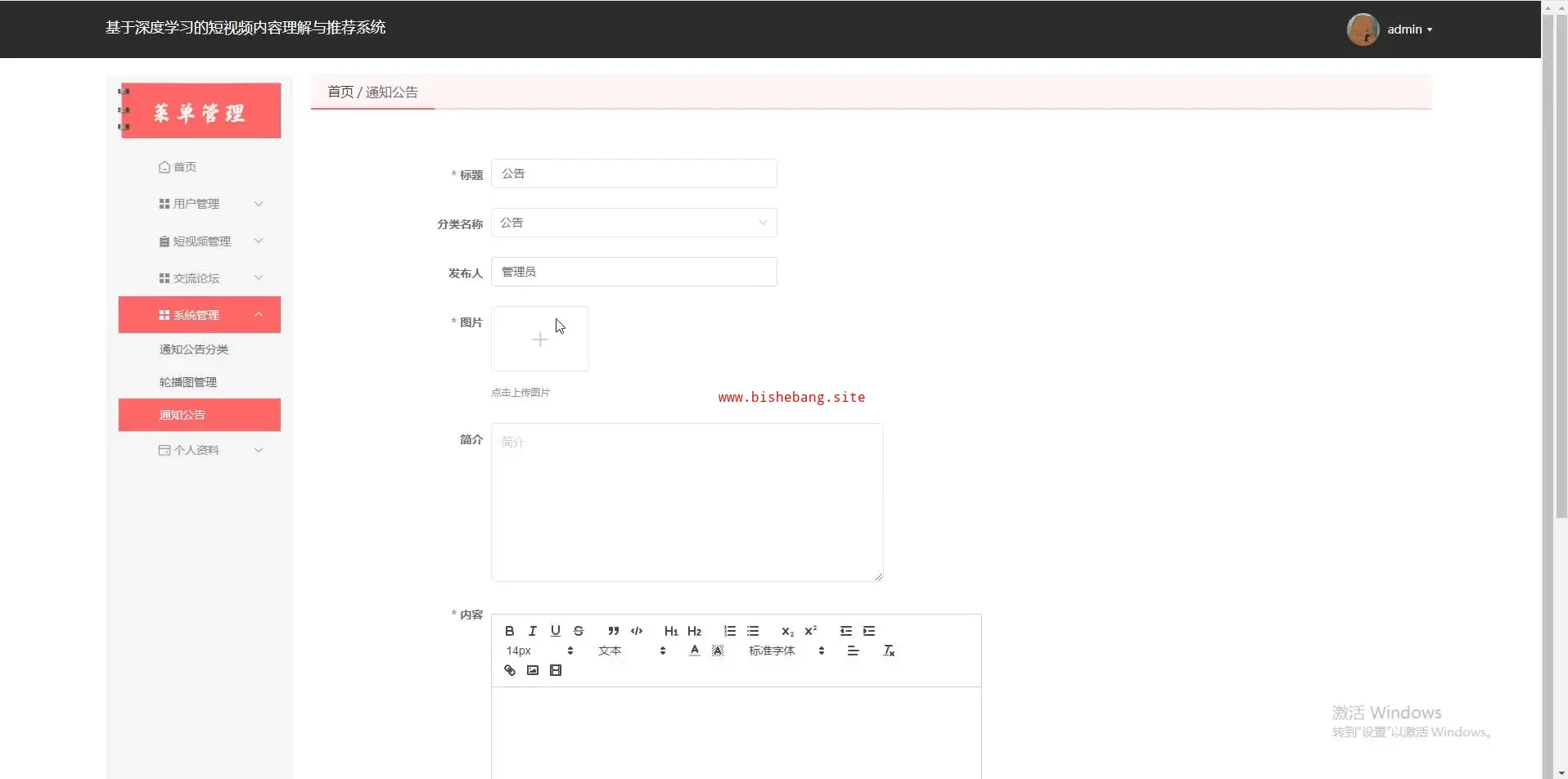
Task: Click the 简介 summary textarea
Action: 687,502
